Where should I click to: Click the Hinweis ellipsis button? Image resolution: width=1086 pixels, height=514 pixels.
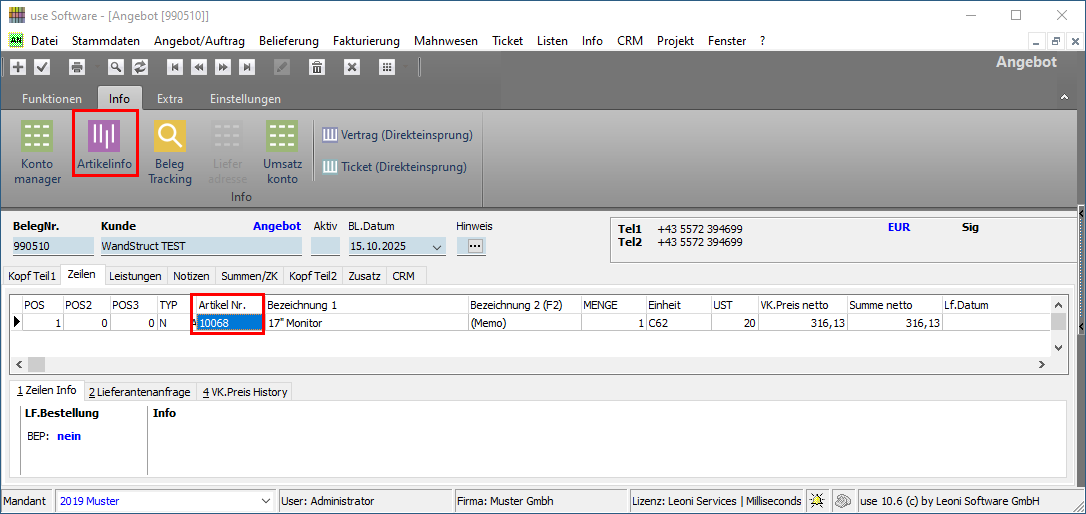click(x=475, y=246)
